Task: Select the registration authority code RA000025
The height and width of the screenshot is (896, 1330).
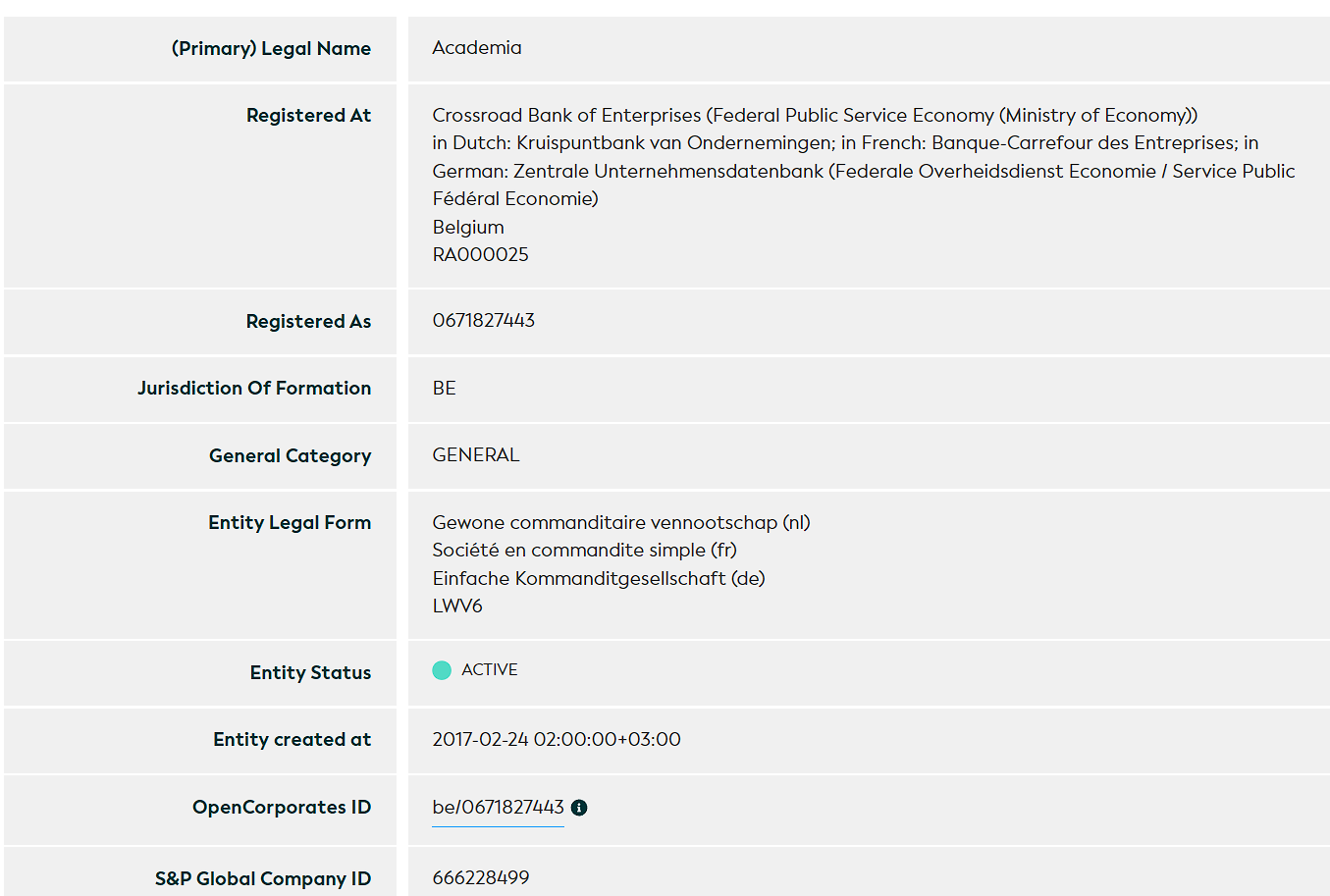Action: (480, 254)
